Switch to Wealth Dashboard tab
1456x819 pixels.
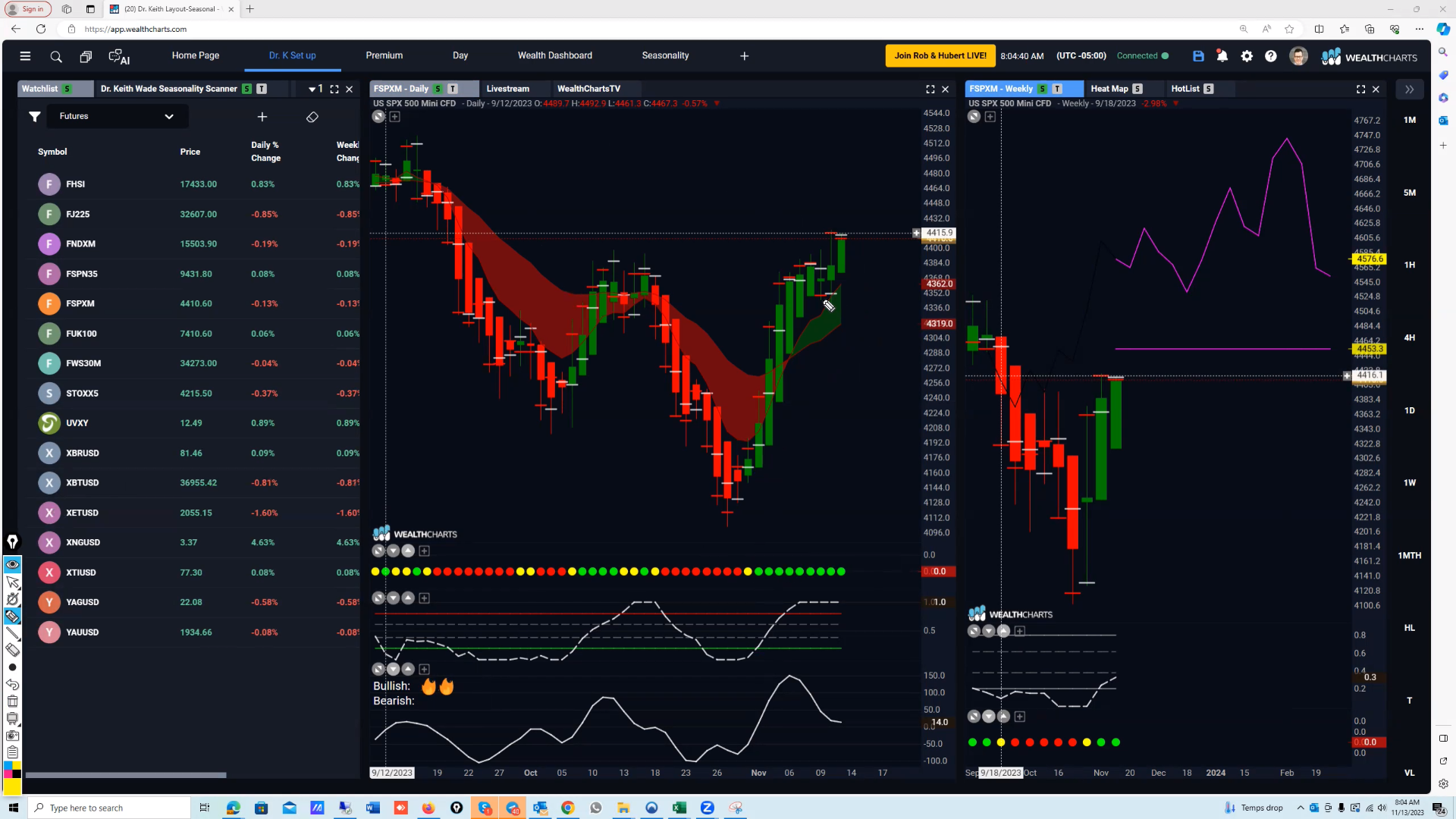(x=555, y=55)
